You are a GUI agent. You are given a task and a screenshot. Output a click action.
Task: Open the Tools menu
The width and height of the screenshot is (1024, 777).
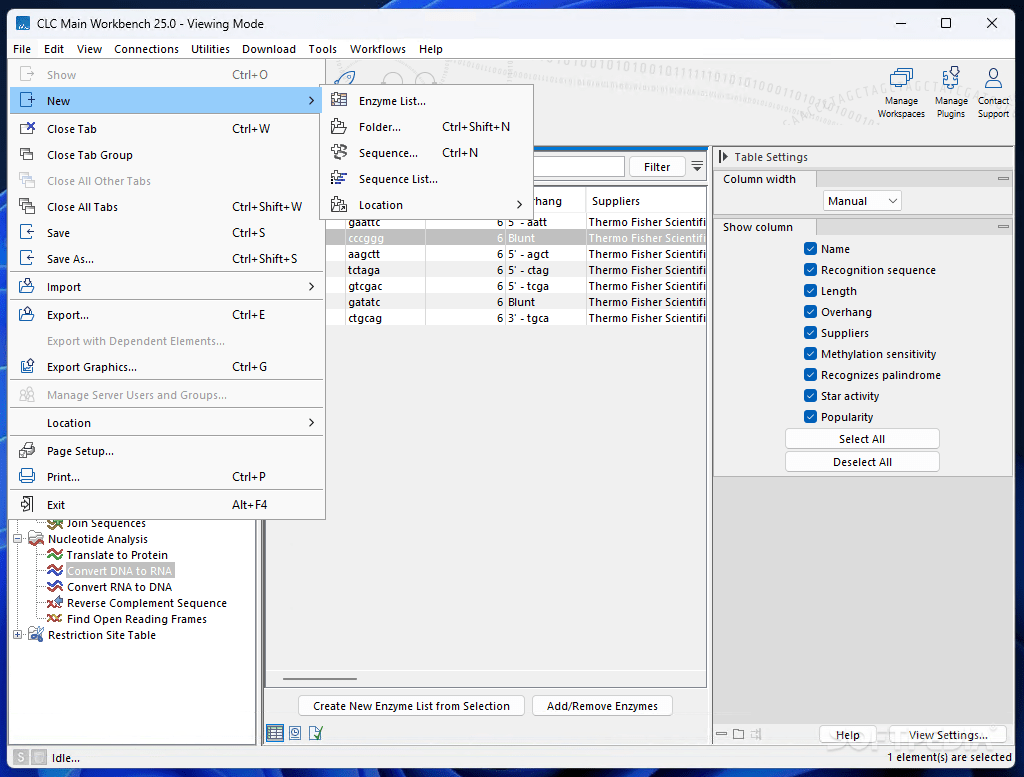point(322,48)
